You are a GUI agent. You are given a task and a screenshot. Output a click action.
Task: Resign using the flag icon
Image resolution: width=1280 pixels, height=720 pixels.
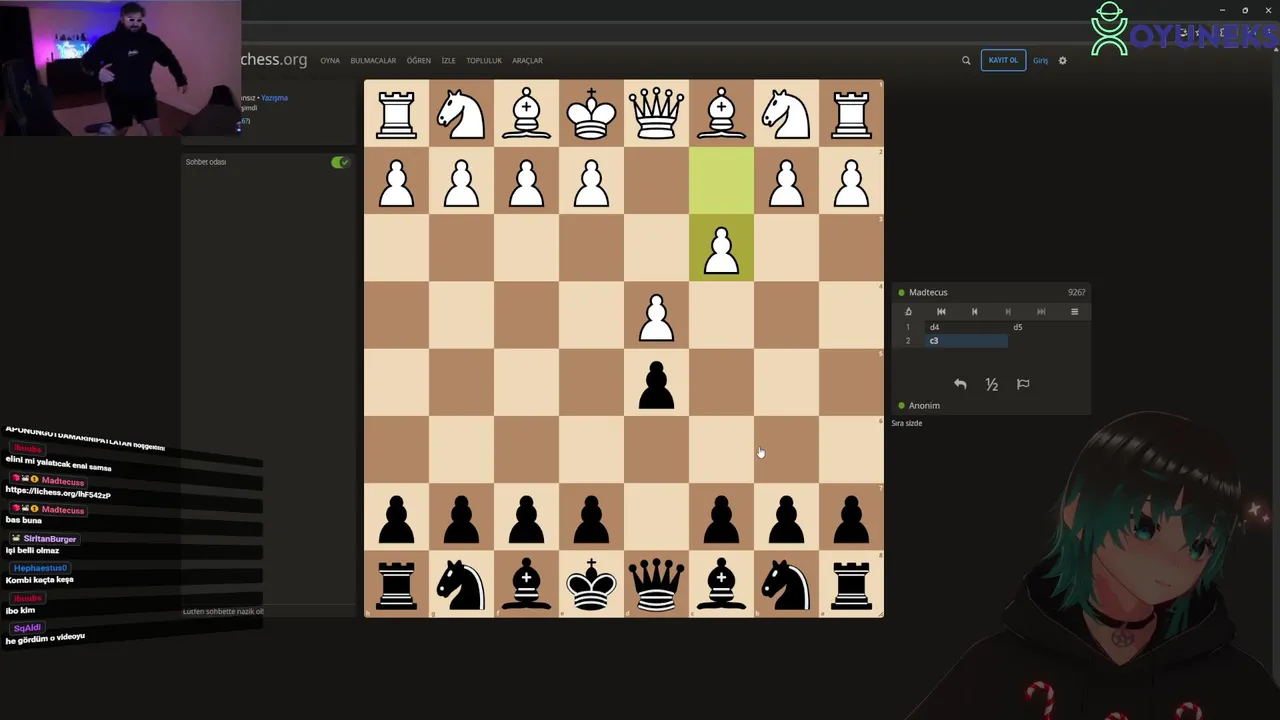pyautogui.click(x=1023, y=384)
